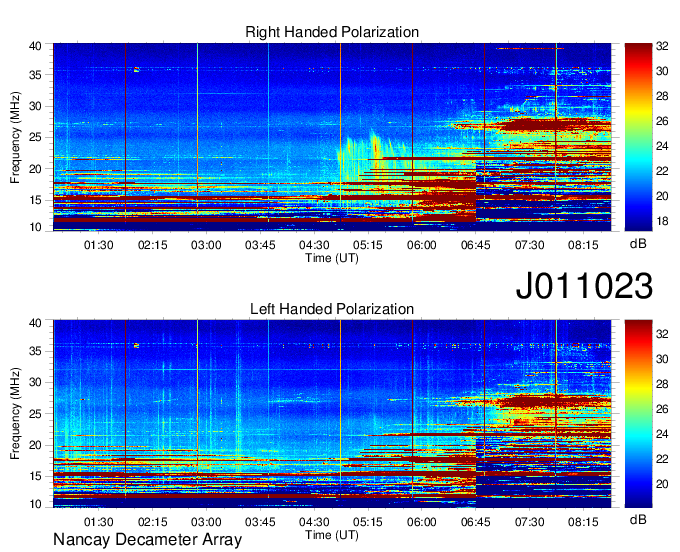The image size is (680, 552).
Task: Click "Frequency (MHz)" label of the top plot
Action: point(15,137)
